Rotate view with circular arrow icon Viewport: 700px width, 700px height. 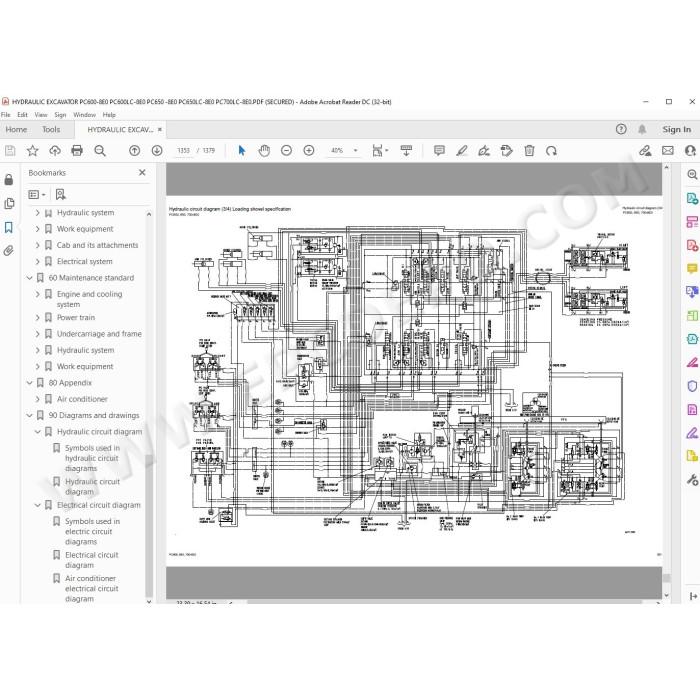[x=551, y=151]
